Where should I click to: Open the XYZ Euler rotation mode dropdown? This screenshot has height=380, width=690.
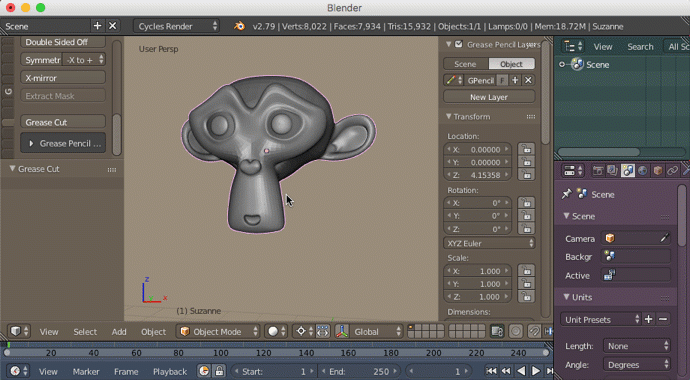[x=489, y=243]
